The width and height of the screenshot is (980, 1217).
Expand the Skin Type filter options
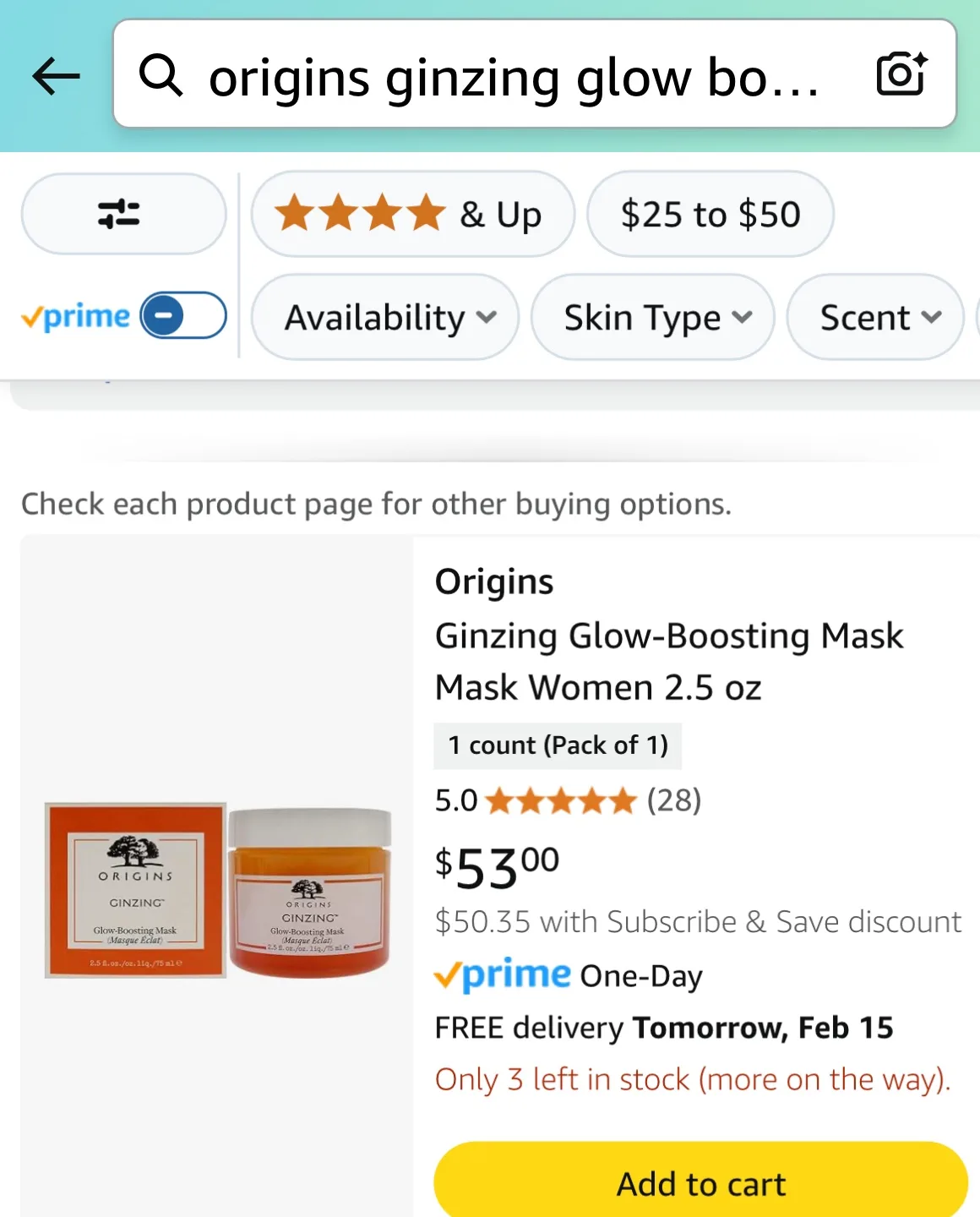coord(652,318)
